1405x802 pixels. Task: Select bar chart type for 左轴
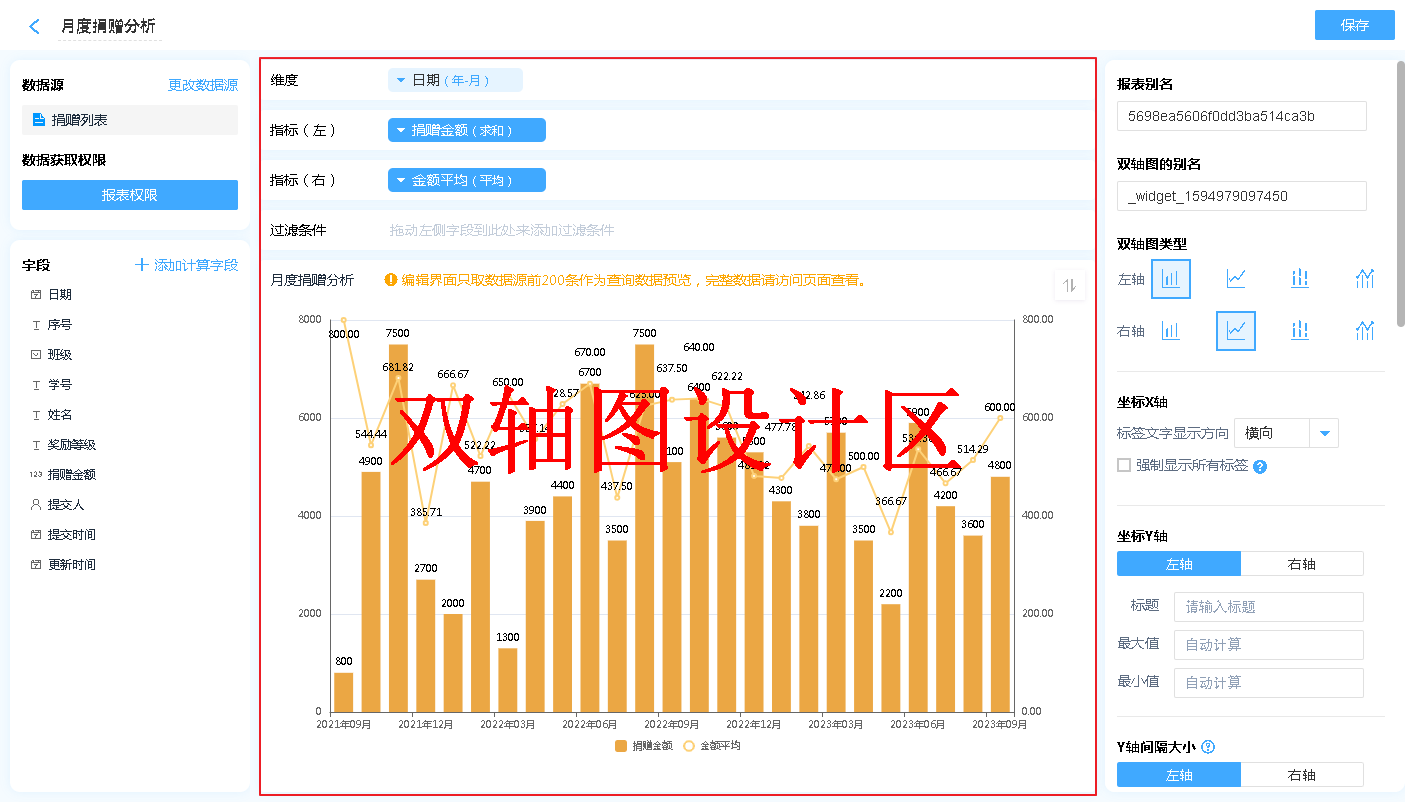click(1171, 279)
